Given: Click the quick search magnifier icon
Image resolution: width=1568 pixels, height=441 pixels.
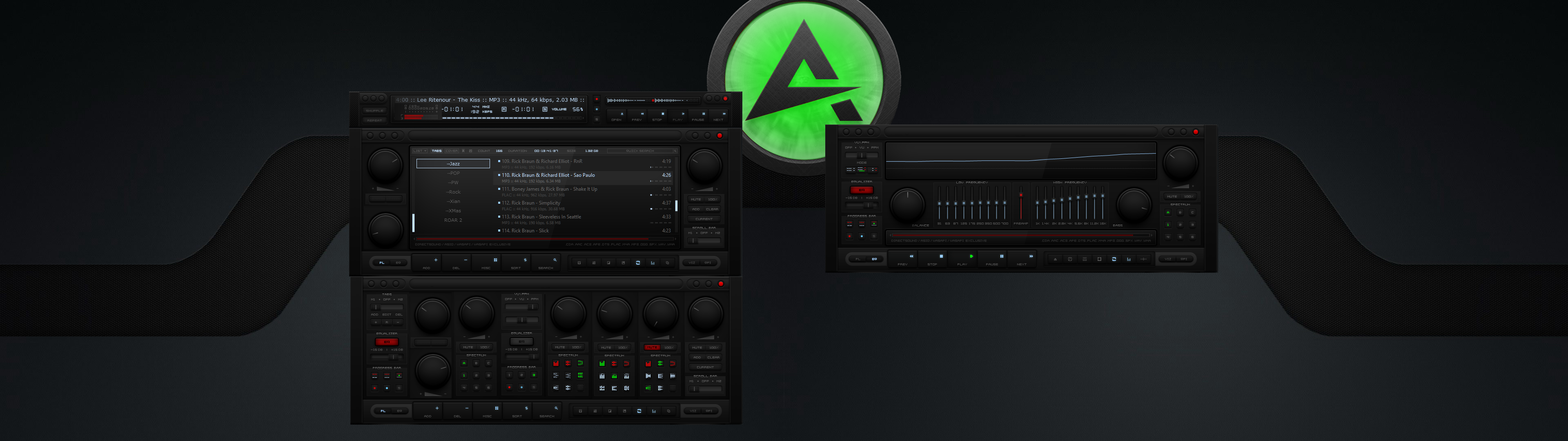Looking at the screenshot, I should pos(675,150).
